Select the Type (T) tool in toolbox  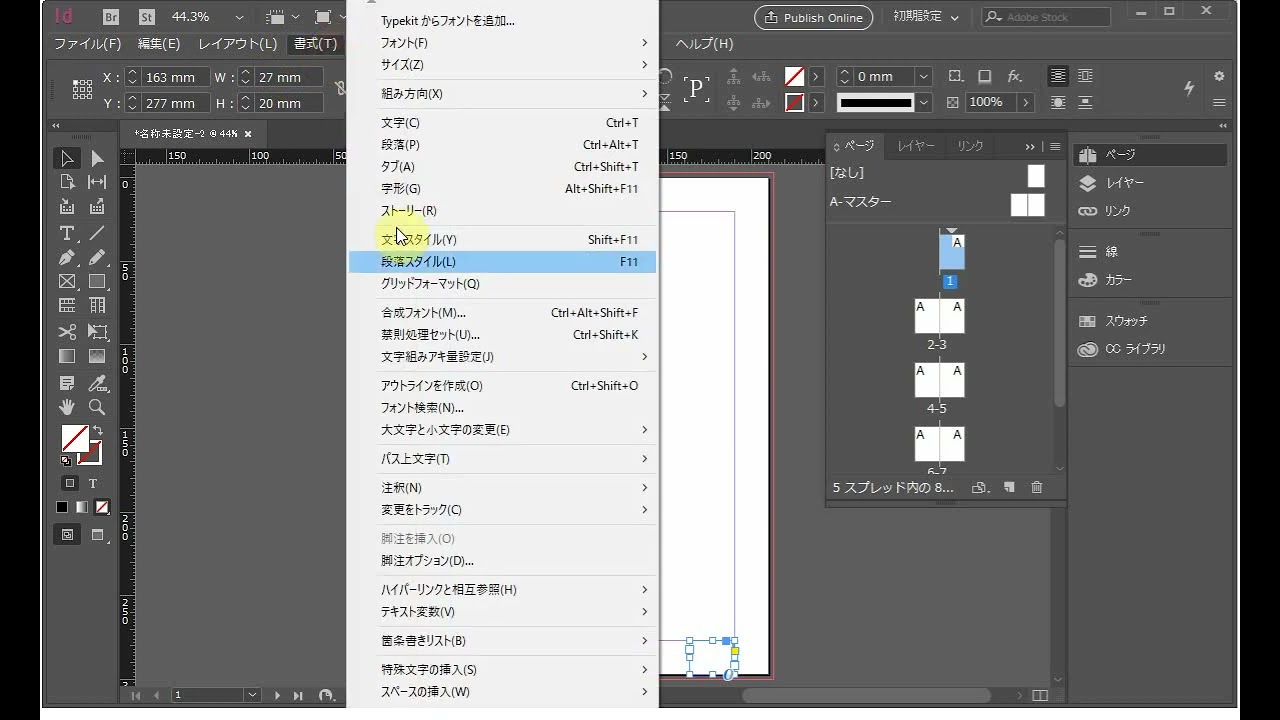click(x=67, y=233)
